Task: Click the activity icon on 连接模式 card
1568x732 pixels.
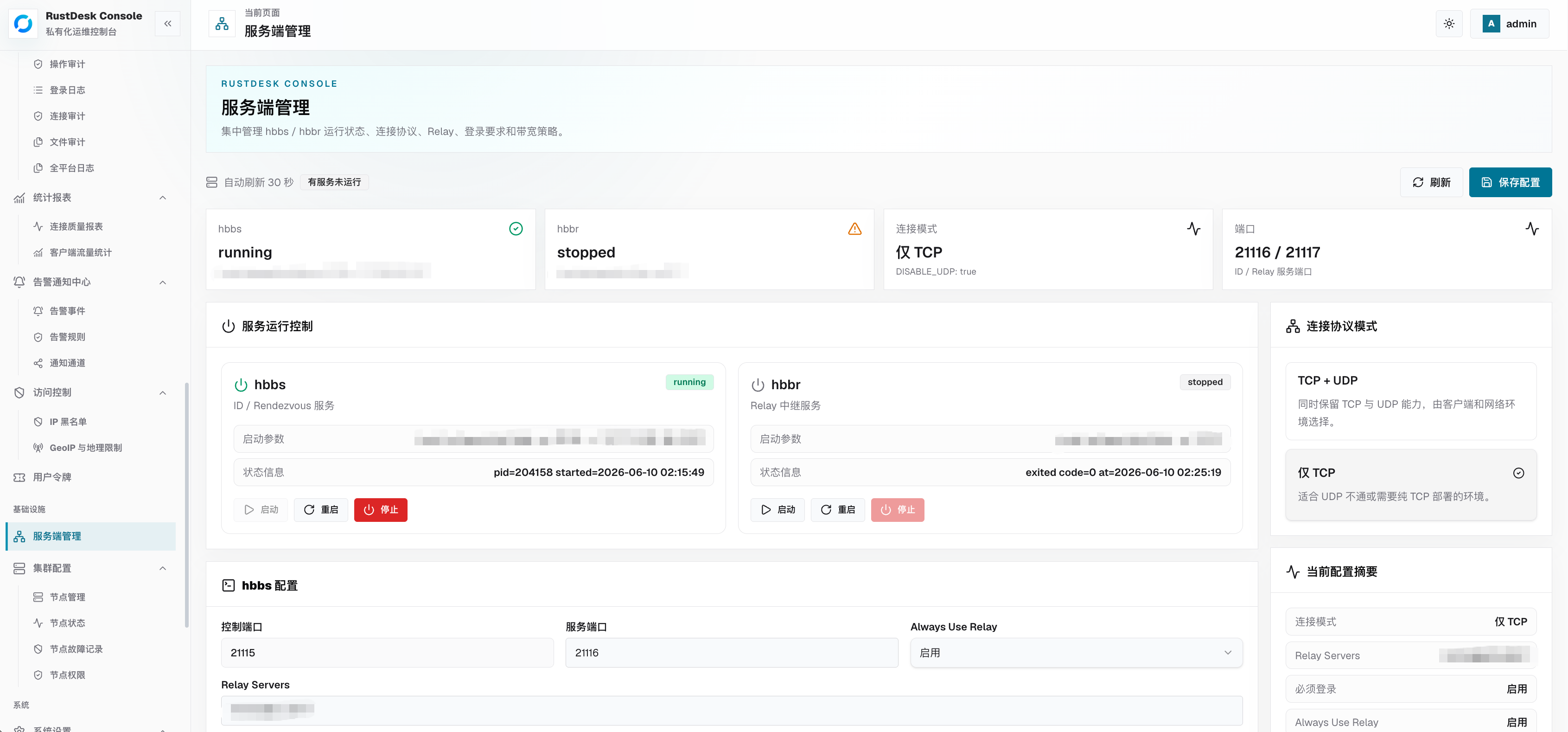Action: coord(1194,228)
